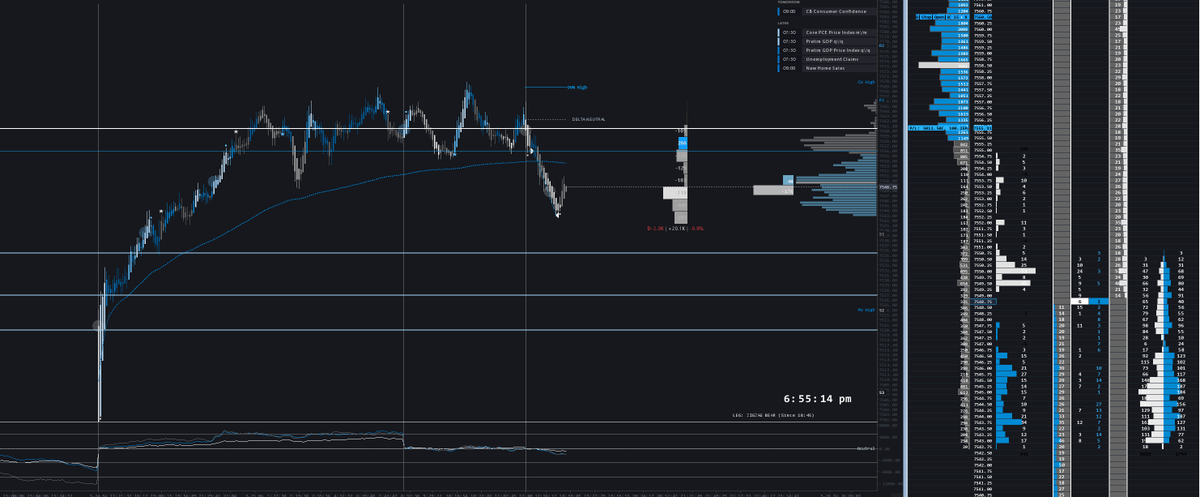The height and width of the screenshot is (497, 1200).
Task: Click the blue 266 delta profile bar
Action: (x=683, y=143)
